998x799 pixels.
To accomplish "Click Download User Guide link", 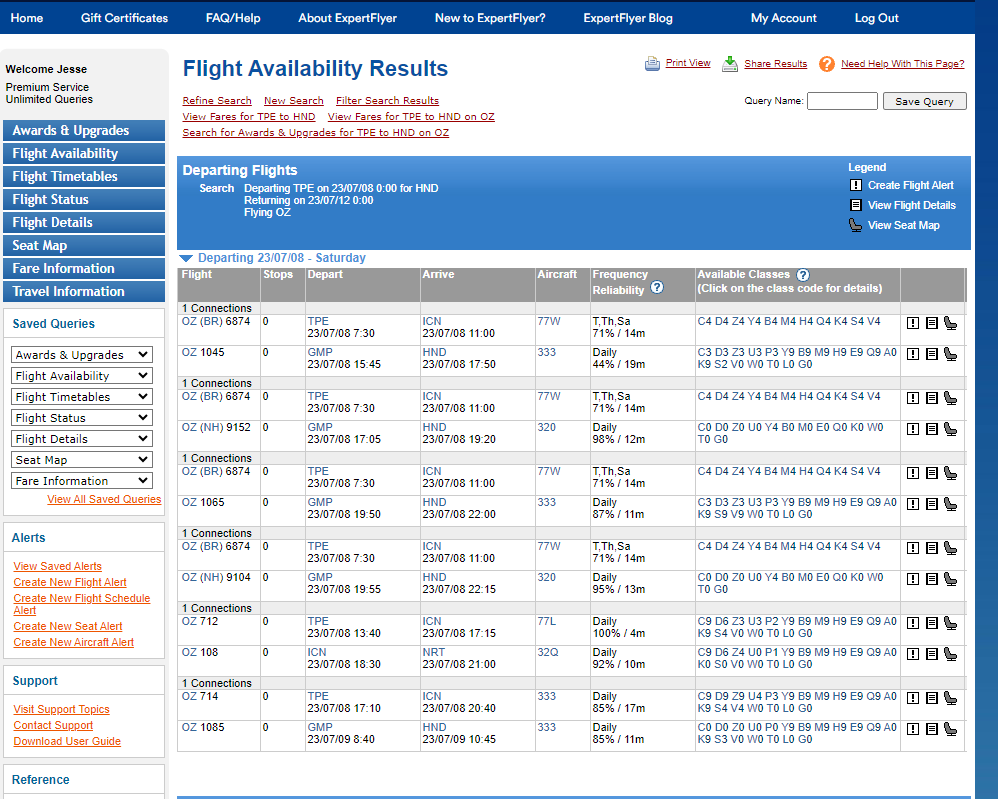I will pos(67,741).
